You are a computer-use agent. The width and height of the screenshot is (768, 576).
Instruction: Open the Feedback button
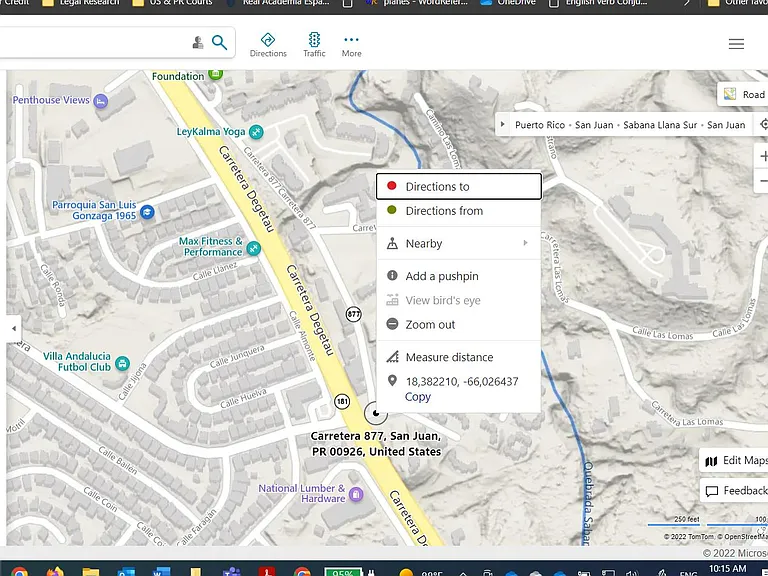[735, 490]
